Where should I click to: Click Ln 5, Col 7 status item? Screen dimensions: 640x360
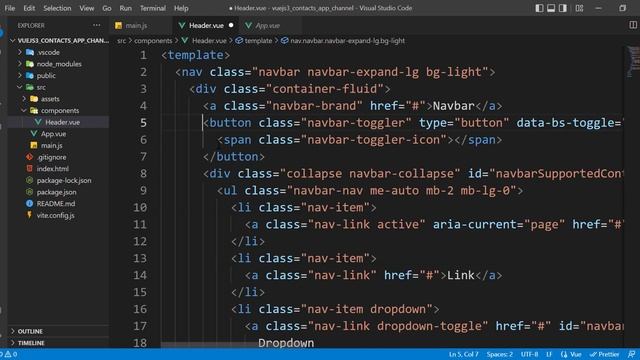(464, 354)
